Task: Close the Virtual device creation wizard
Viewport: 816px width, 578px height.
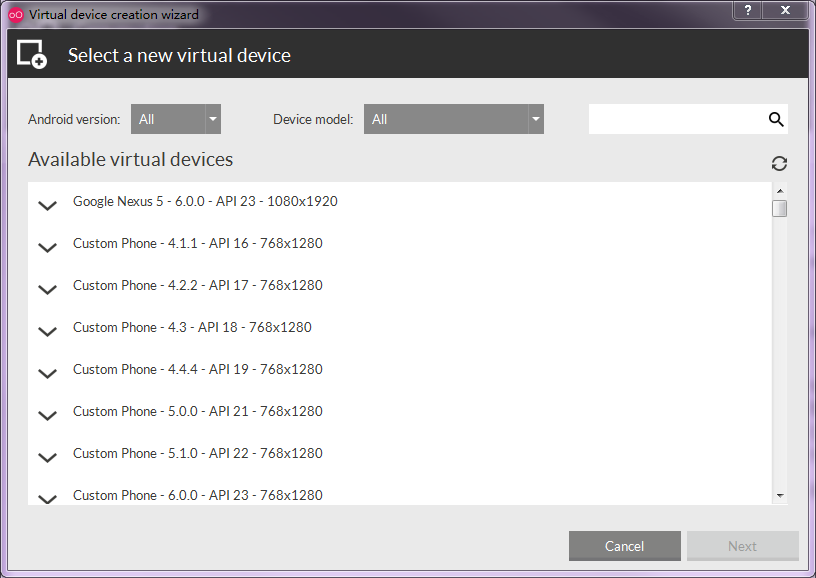Action: (786, 10)
